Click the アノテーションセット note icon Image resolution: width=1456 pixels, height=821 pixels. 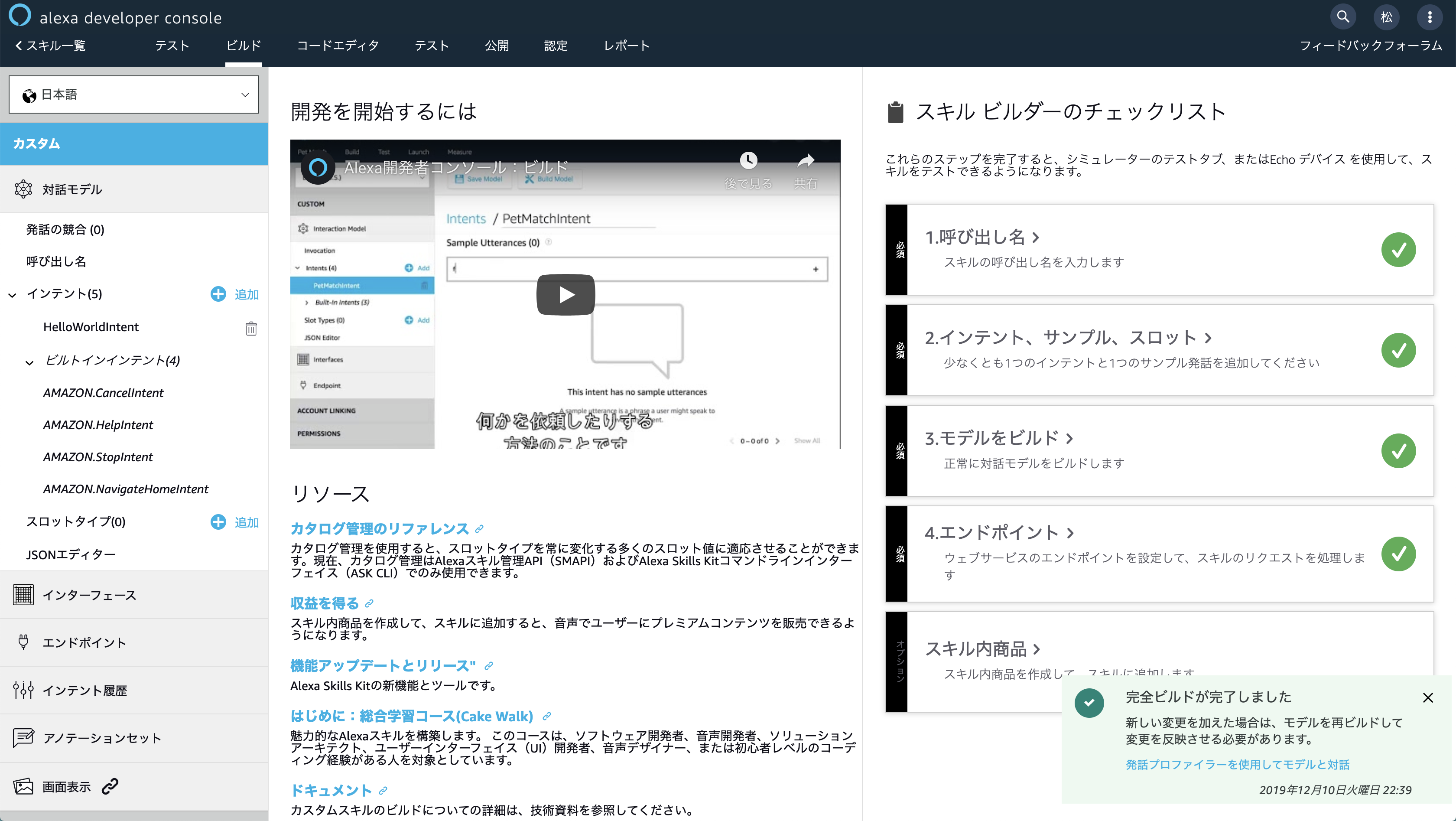coord(23,737)
